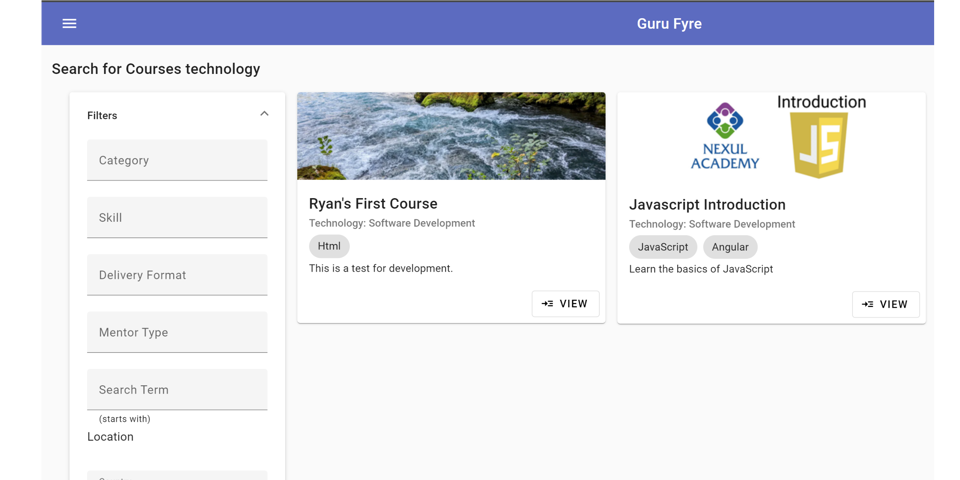Screen dimensions: 960x480
Task: Click the partially visible Location field
Action: (x=177, y=474)
